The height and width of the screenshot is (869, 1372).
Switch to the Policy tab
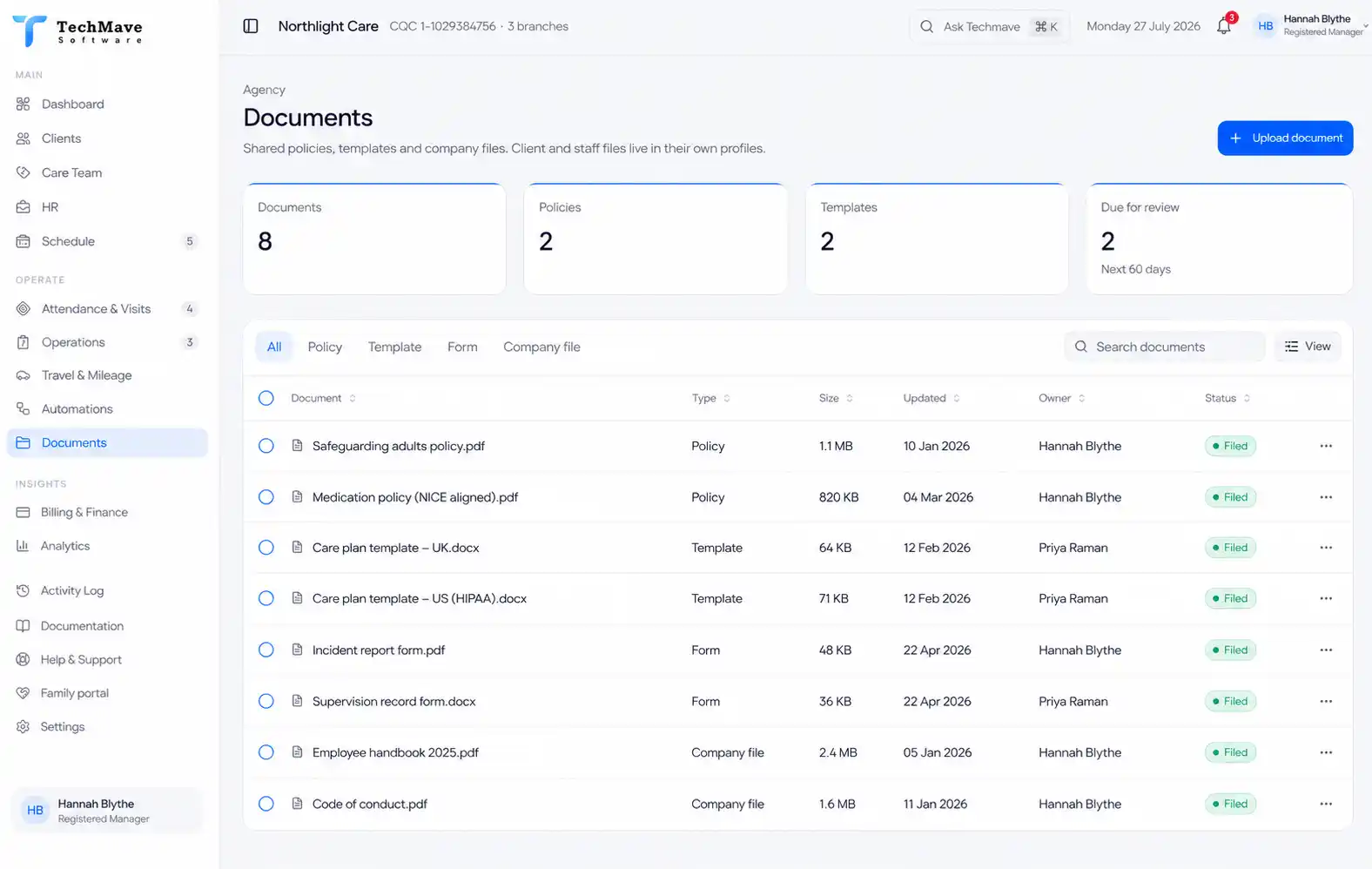pos(325,347)
